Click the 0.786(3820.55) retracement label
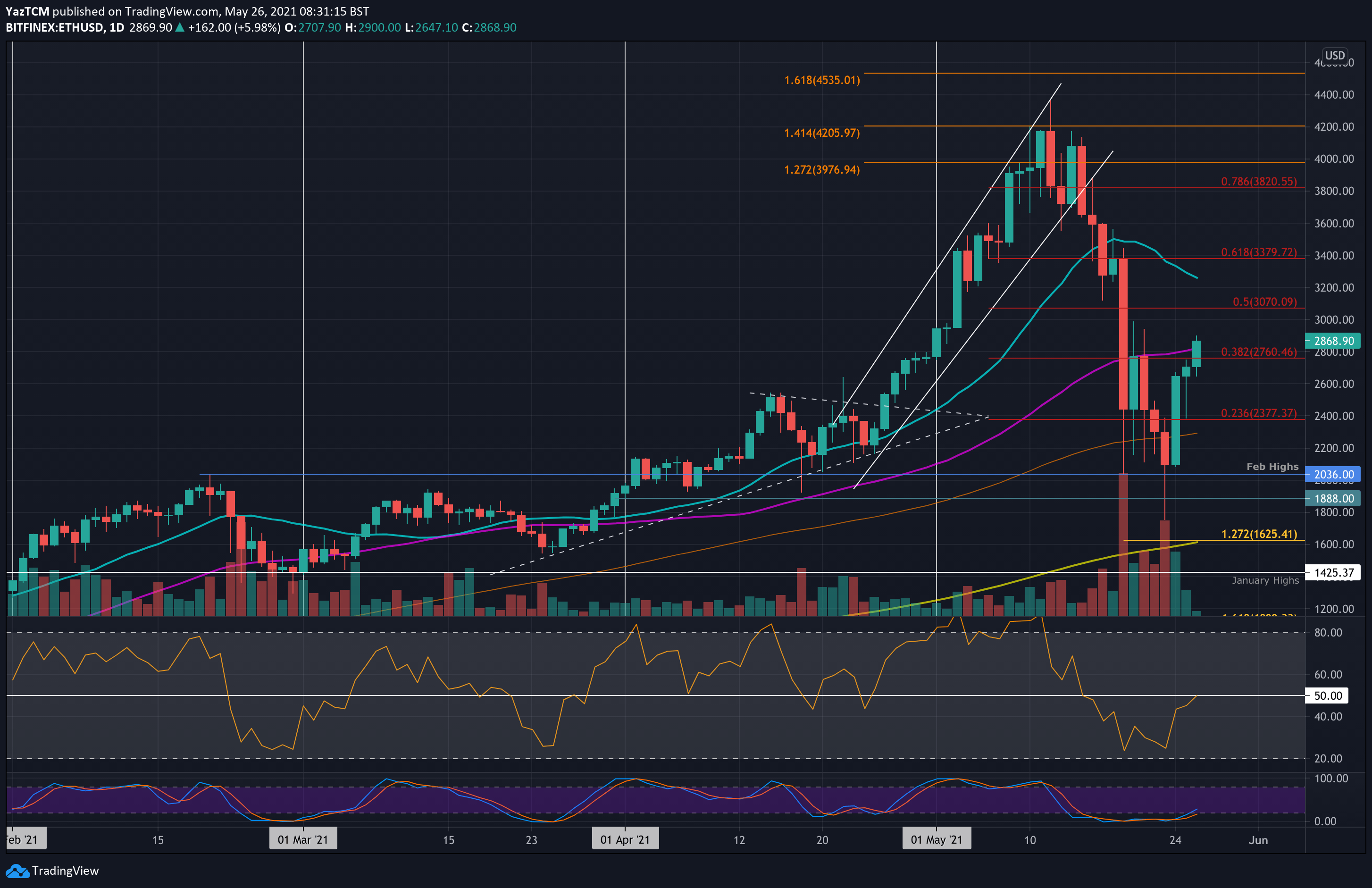Viewport: 1372px width, 888px height. (1258, 182)
